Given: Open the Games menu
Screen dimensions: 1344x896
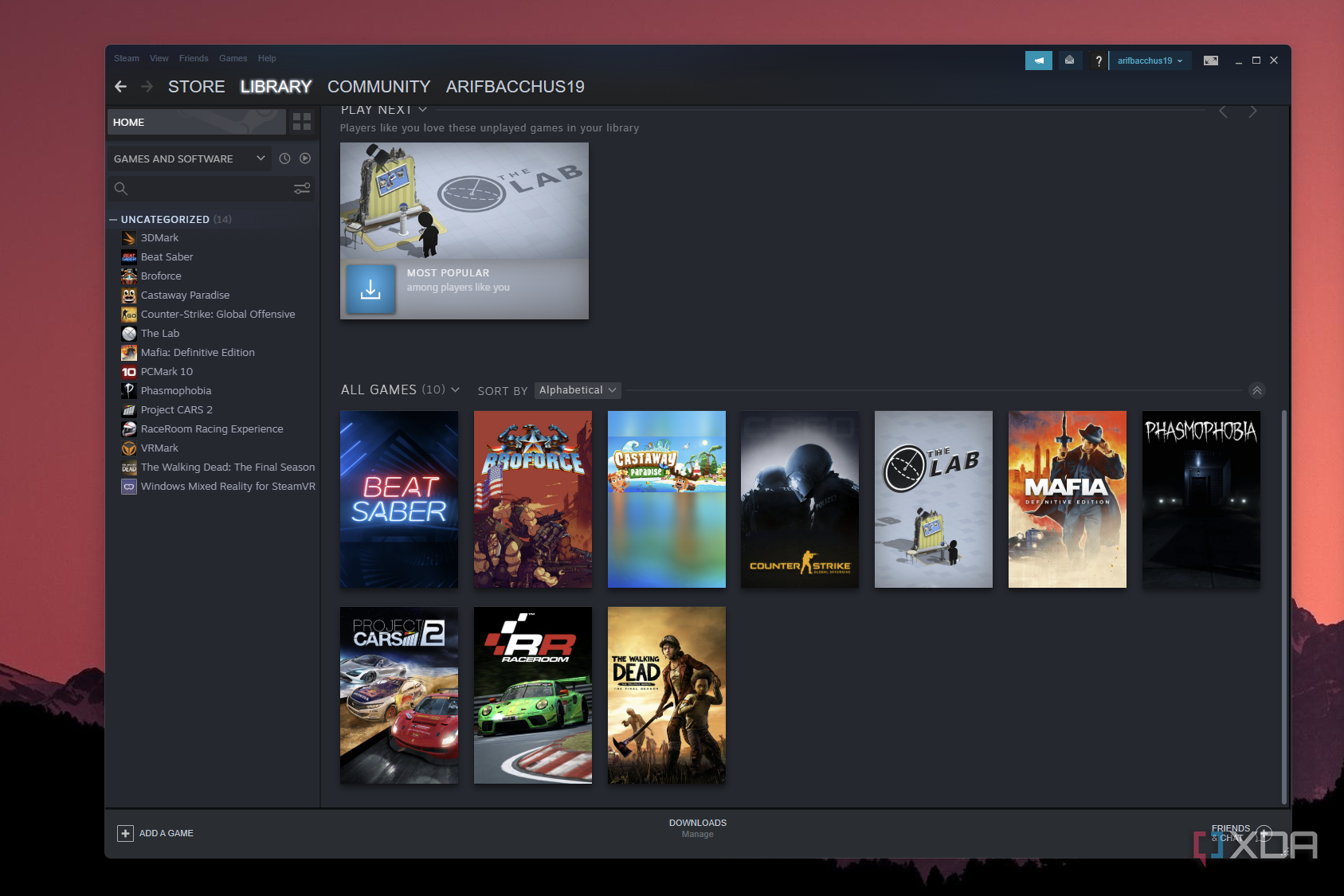Looking at the screenshot, I should tap(233, 58).
